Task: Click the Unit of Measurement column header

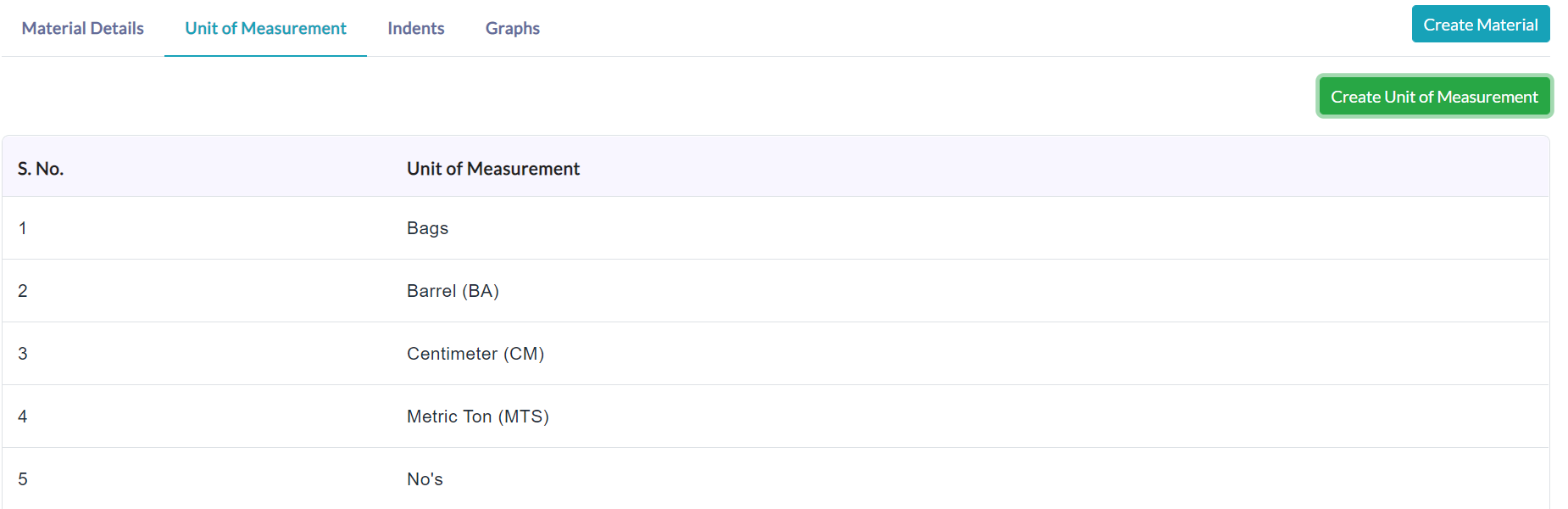Action: click(493, 169)
